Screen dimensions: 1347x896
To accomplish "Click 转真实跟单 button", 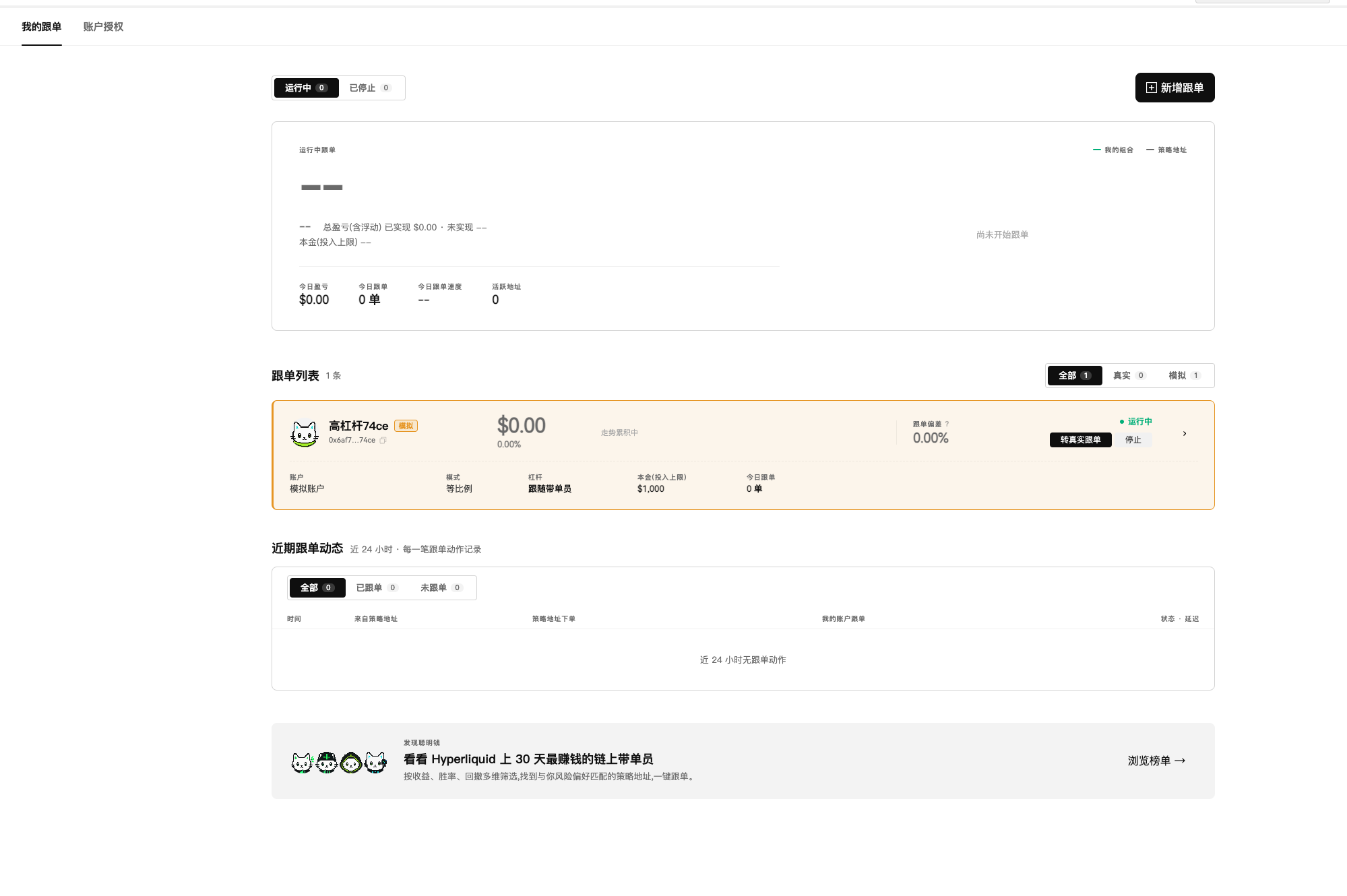I will tap(1080, 440).
